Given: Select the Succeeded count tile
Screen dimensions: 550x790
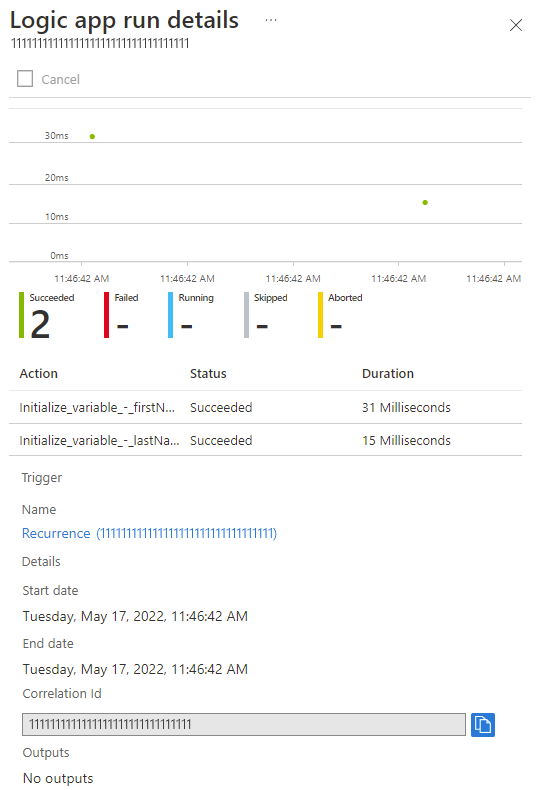Looking at the screenshot, I should tap(47, 315).
